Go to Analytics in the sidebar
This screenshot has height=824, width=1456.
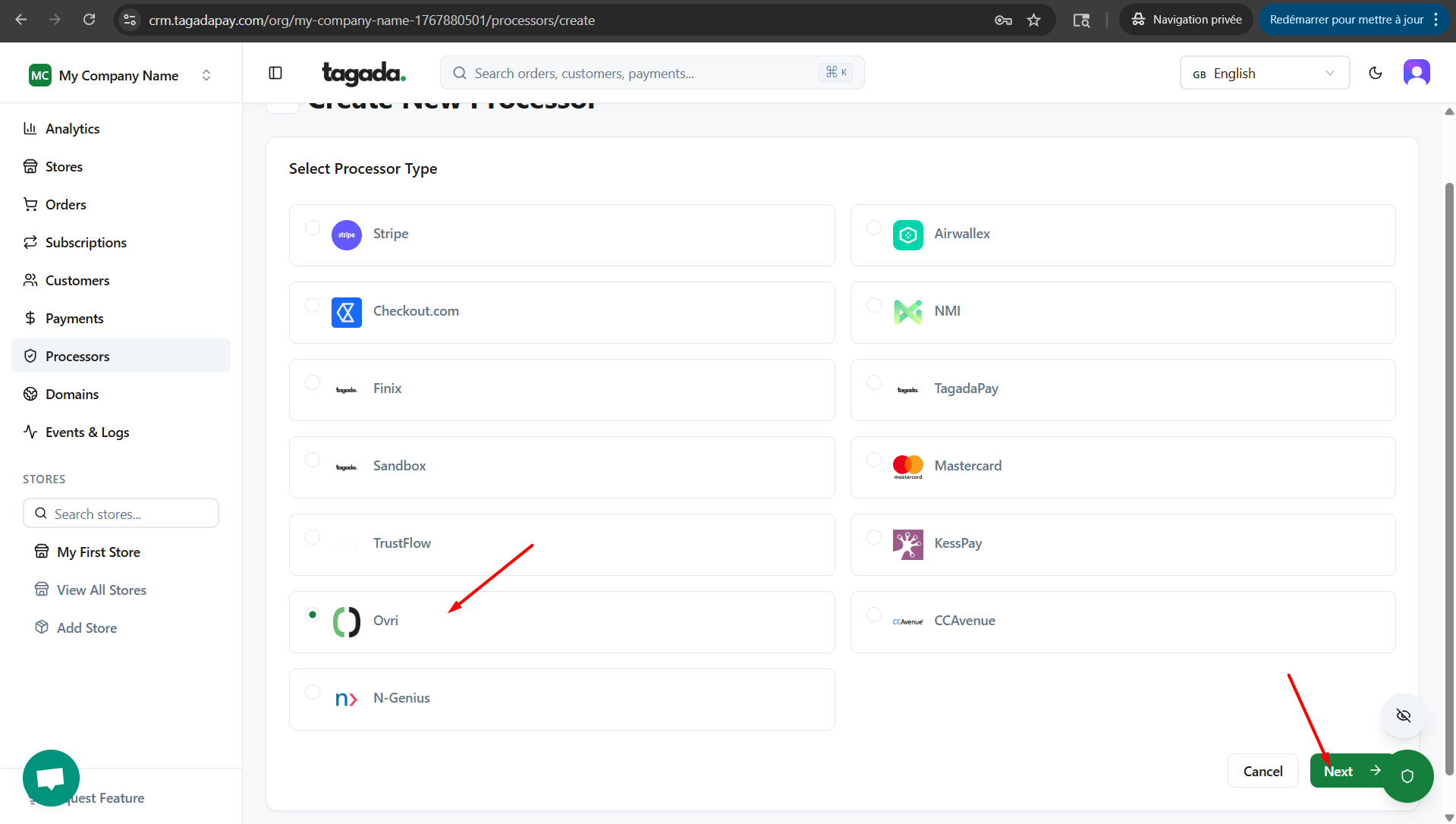click(x=72, y=128)
